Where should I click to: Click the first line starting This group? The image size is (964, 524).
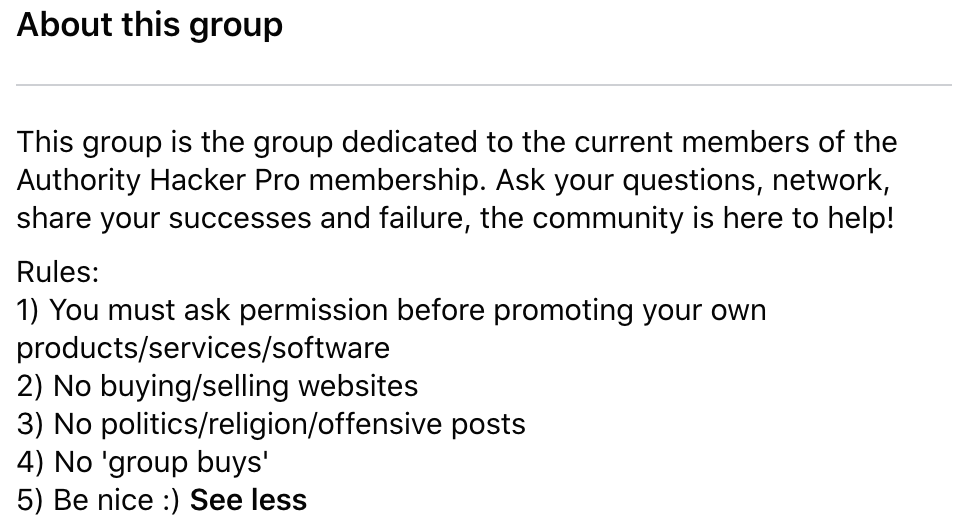click(456, 142)
